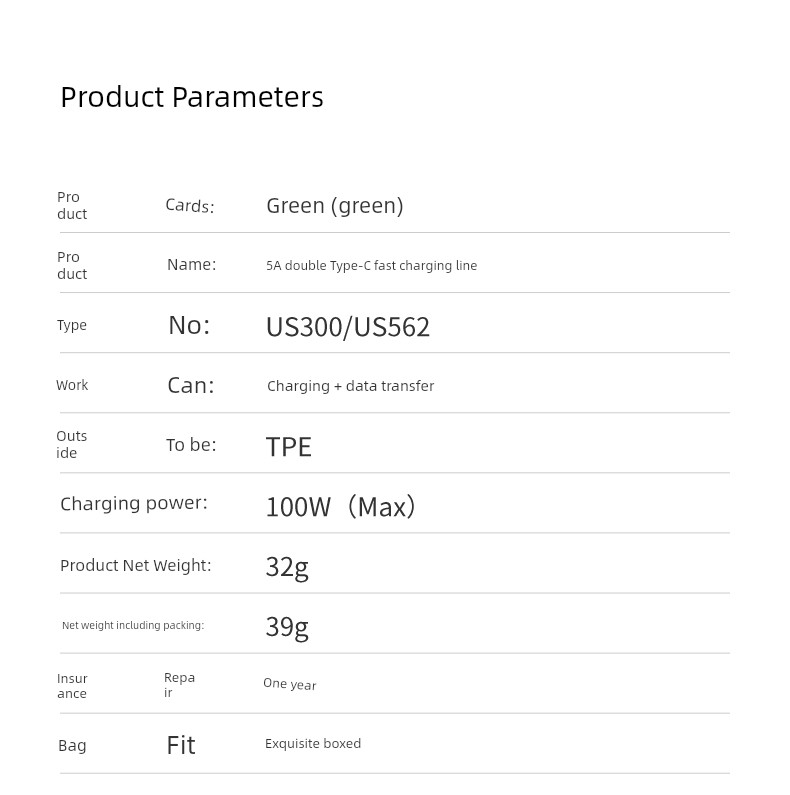Click the US300/US562 model number
The width and height of the screenshot is (790, 795).
click(347, 327)
